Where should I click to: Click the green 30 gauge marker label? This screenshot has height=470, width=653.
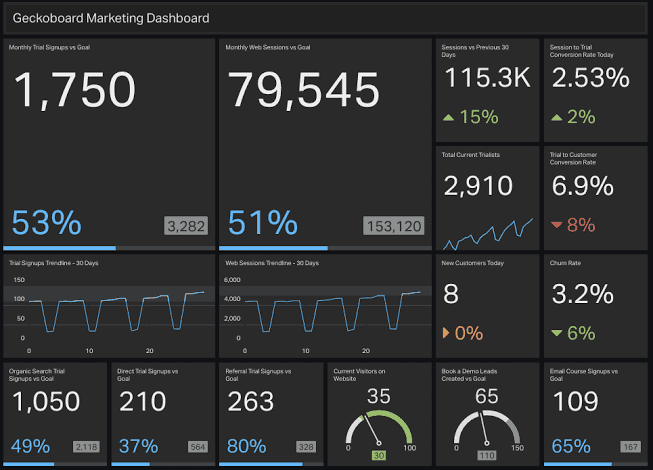(x=379, y=455)
